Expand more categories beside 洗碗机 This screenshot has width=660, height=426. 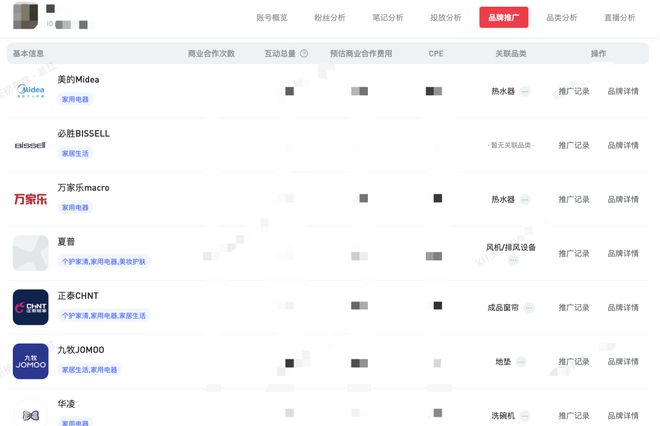click(525, 416)
